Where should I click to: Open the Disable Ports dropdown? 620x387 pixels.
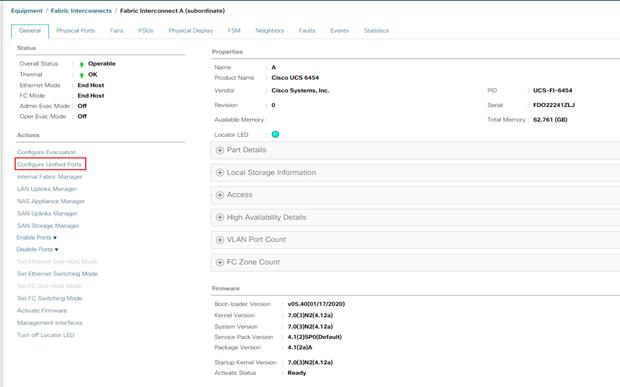(37, 249)
